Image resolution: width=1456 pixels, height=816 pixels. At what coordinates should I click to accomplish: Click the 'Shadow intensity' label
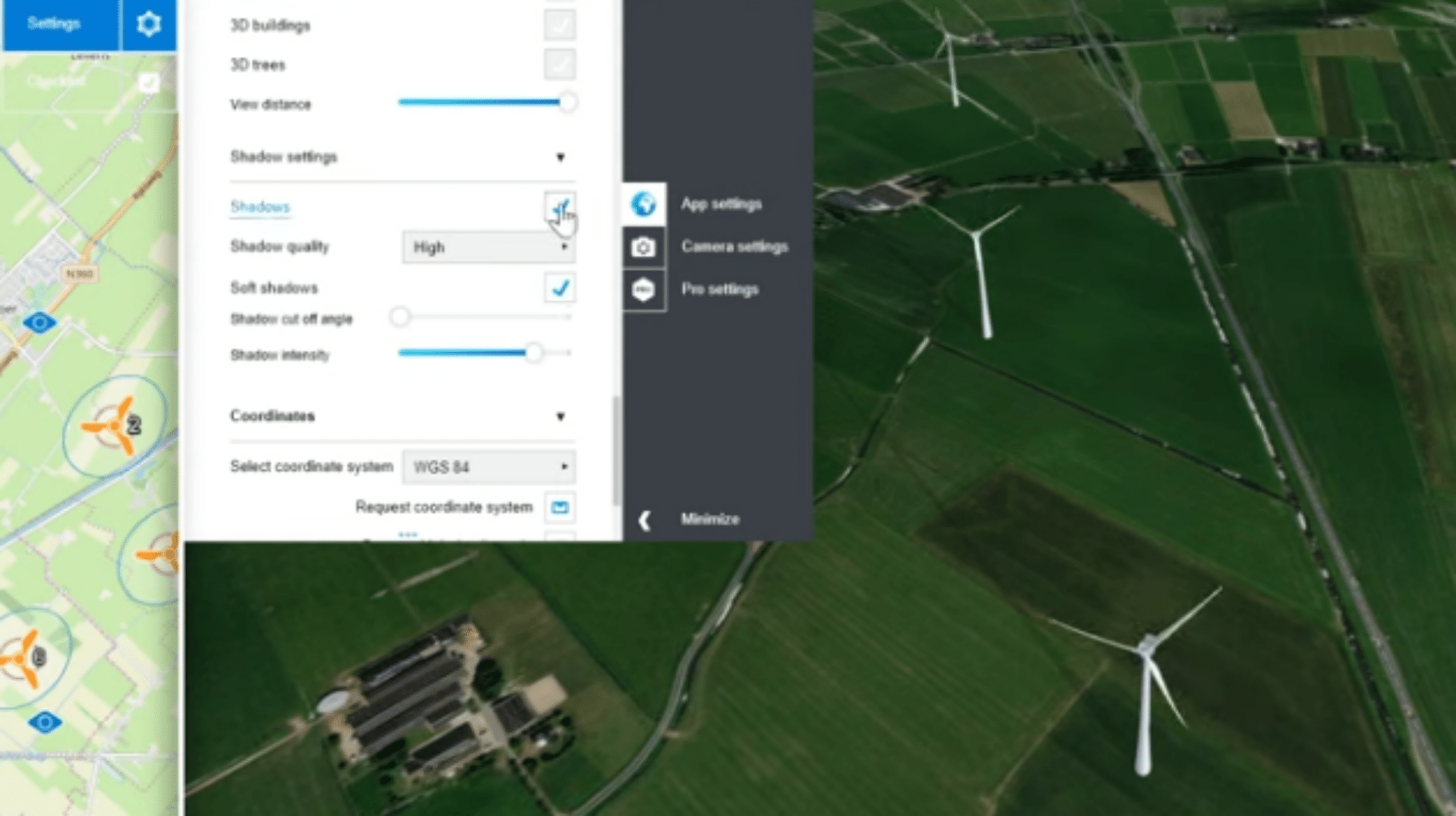tap(280, 355)
